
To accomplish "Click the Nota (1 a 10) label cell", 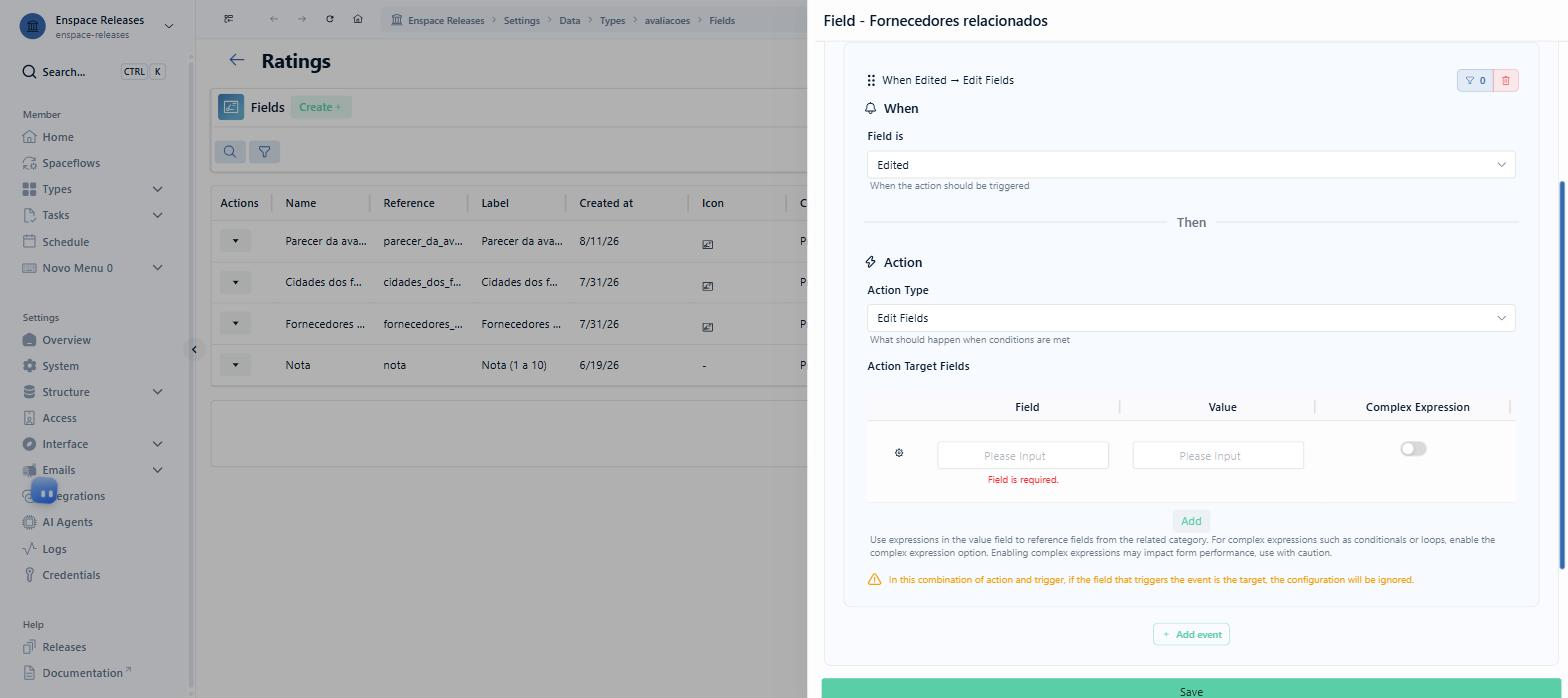I will (x=514, y=365).
